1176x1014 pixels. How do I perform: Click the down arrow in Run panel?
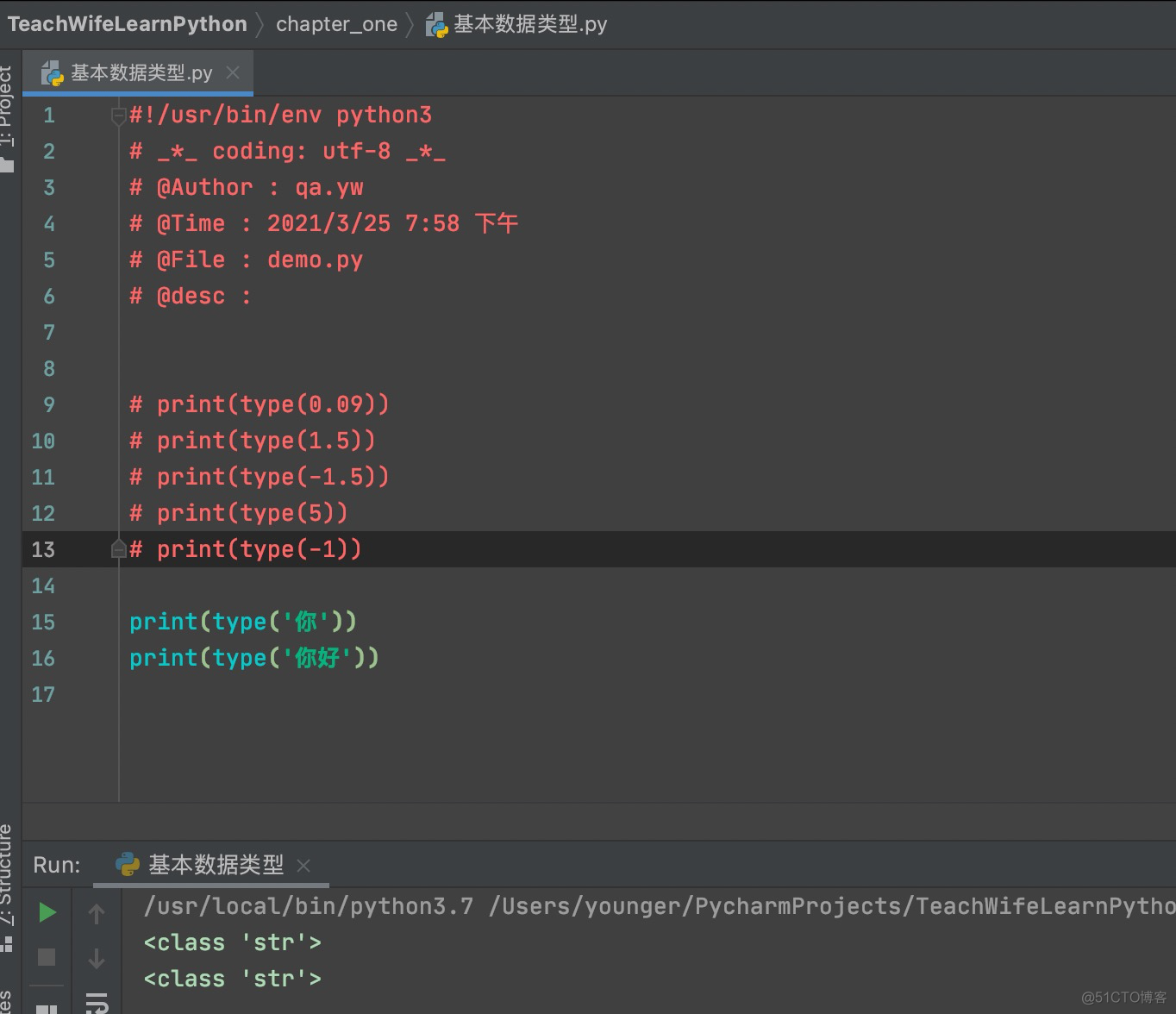[97, 958]
